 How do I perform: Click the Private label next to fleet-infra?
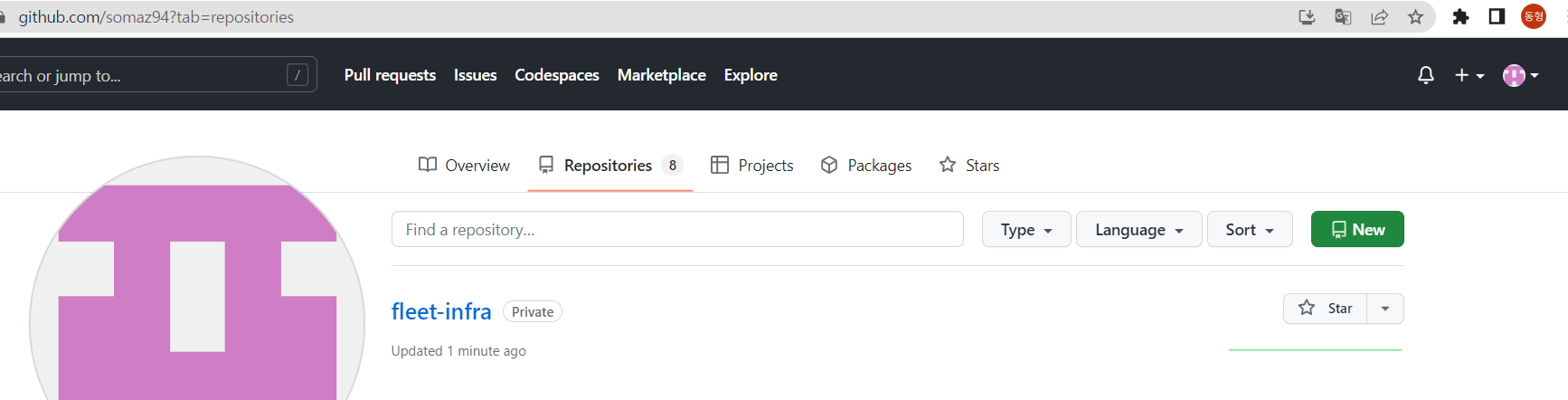coord(533,311)
